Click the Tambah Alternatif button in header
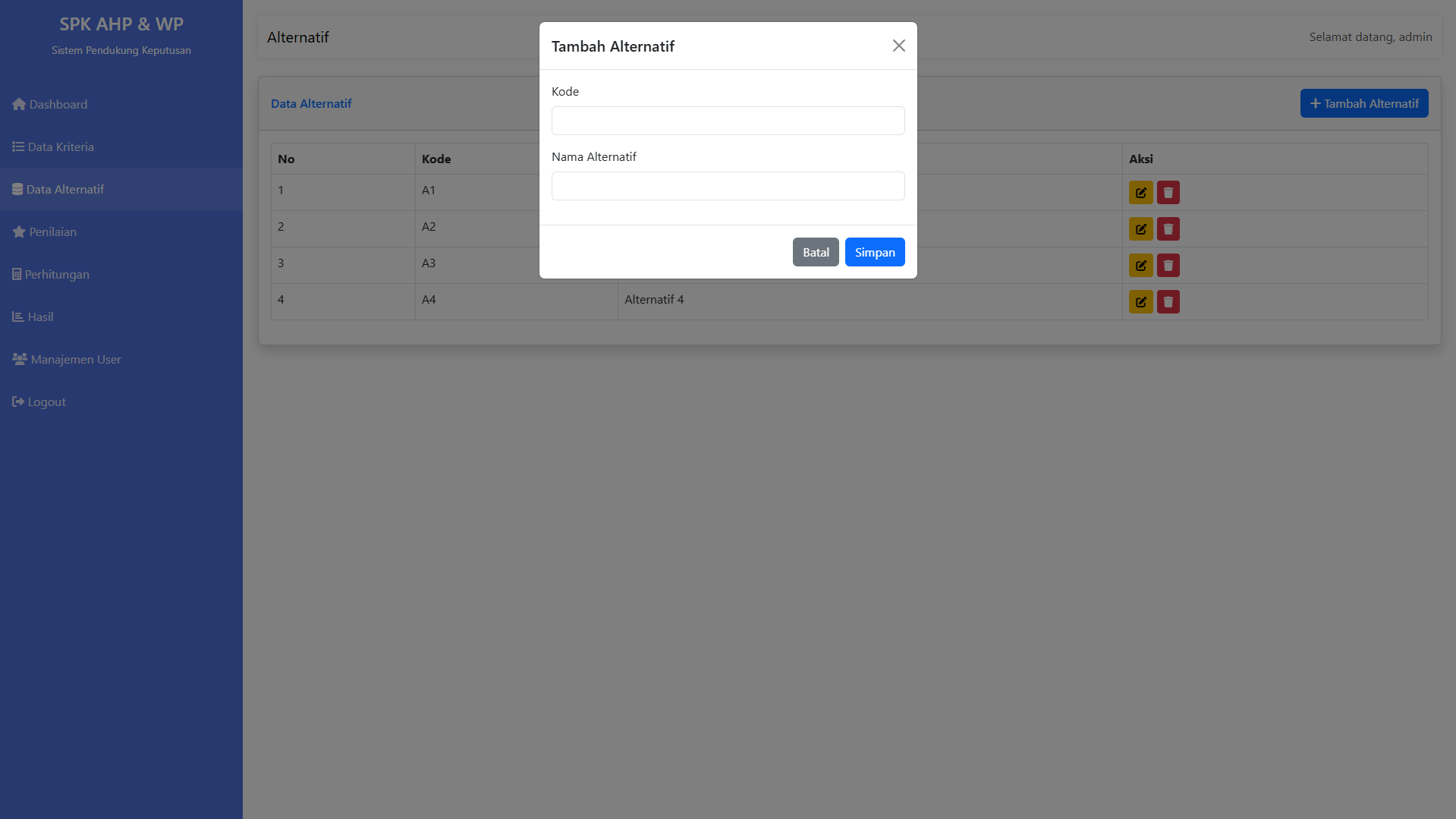Viewport: 1456px width, 819px height. pyautogui.click(x=1364, y=103)
